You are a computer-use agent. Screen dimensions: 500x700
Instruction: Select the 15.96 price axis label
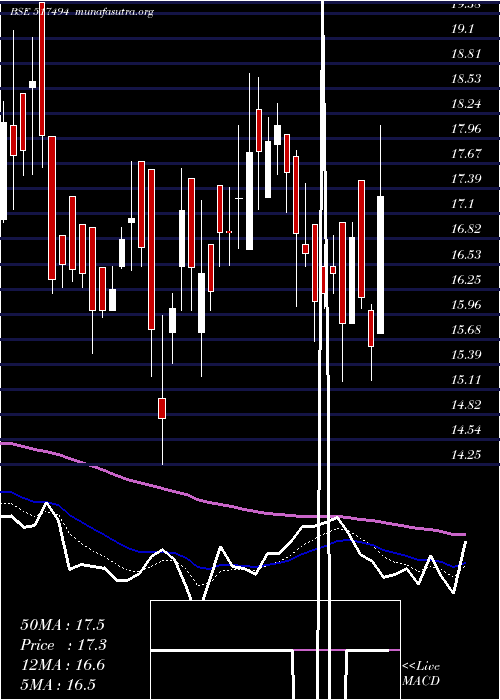pyautogui.click(x=466, y=305)
